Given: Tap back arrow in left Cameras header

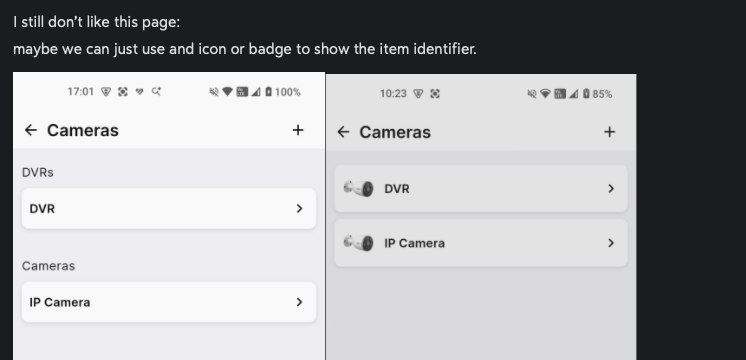Looking at the screenshot, I should coord(31,130).
